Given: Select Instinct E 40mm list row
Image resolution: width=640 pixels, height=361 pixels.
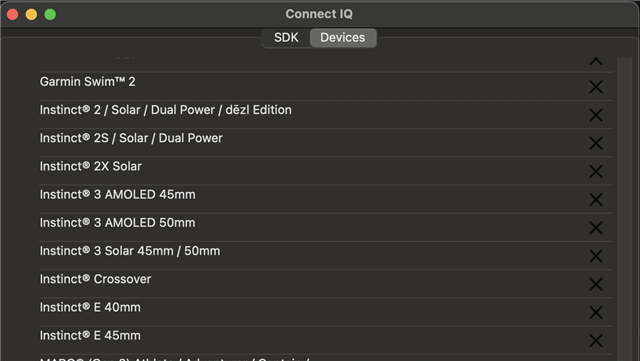Looking at the screenshot, I should (x=326, y=312).
